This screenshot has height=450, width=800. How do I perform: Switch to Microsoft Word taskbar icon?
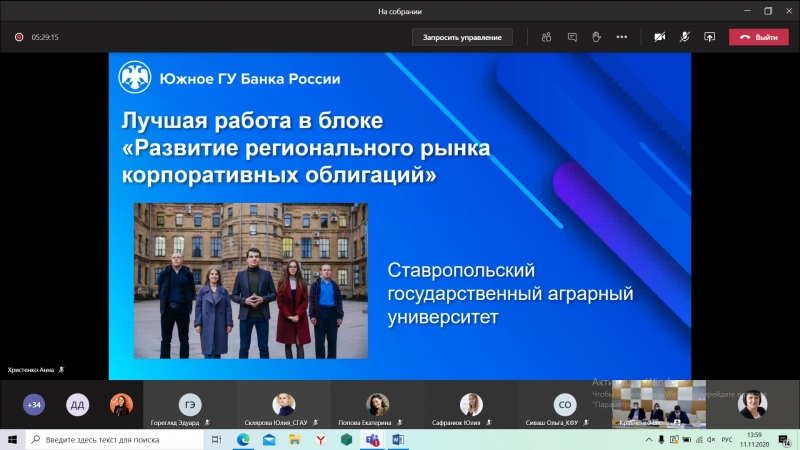(398, 439)
